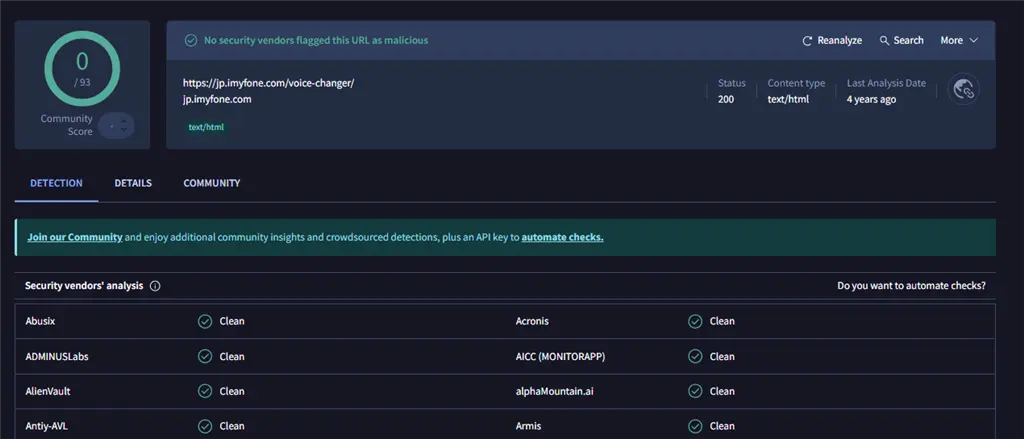Toggle the Community Score vote control
The image size is (1024, 439).
(116, 126)
